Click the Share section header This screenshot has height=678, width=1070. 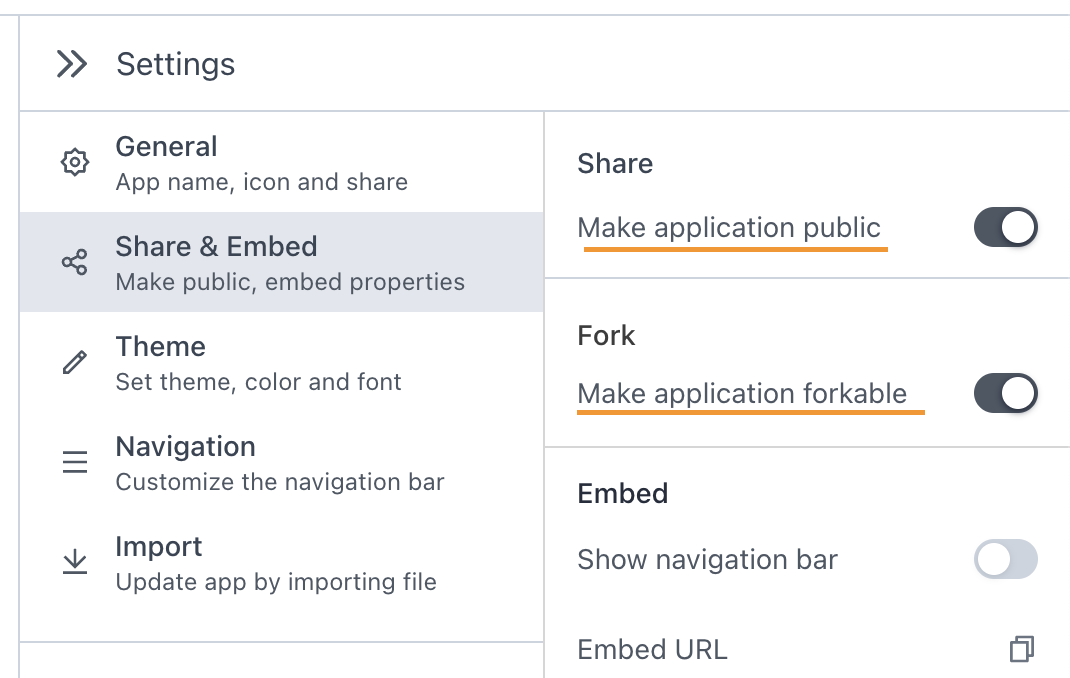[x=614, y=163]
